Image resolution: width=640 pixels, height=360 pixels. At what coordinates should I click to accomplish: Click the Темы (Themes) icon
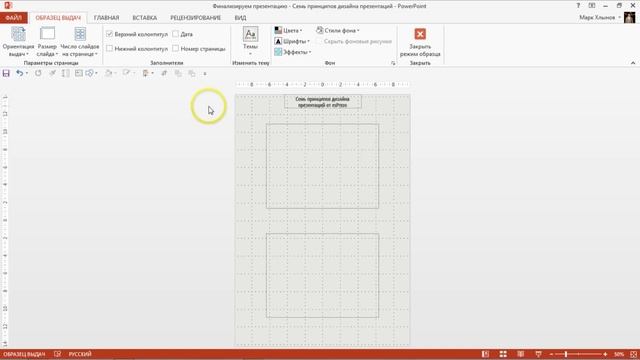pos(250,34)
